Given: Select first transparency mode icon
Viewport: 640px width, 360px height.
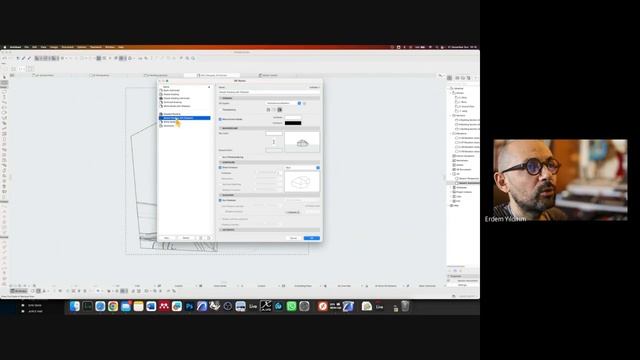Looking at the screenshot, I should [x=268, y=110].
